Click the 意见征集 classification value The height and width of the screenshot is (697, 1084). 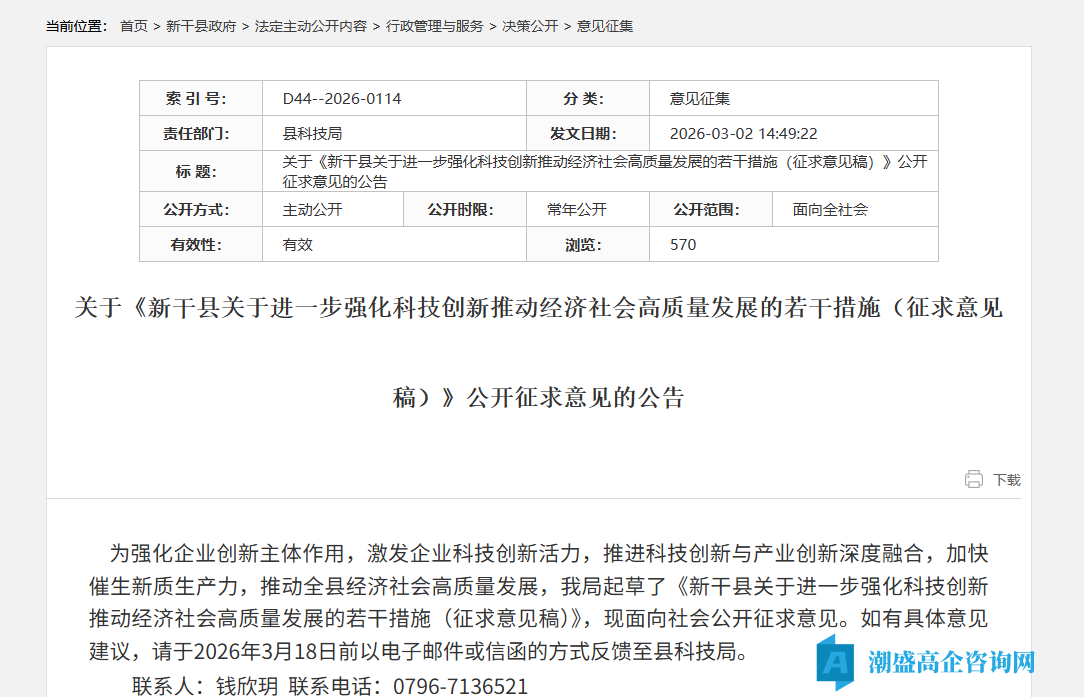click(697, 97)
